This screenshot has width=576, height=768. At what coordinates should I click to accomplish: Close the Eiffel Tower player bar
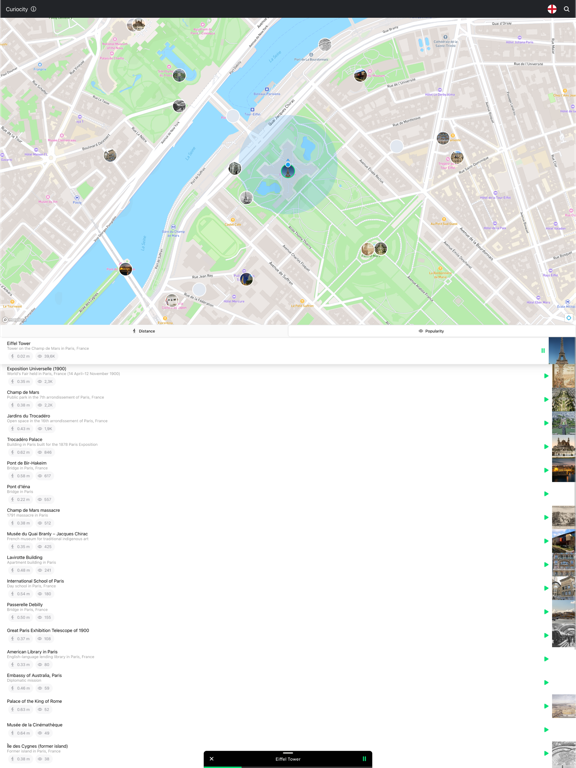(x=212, y=759)
